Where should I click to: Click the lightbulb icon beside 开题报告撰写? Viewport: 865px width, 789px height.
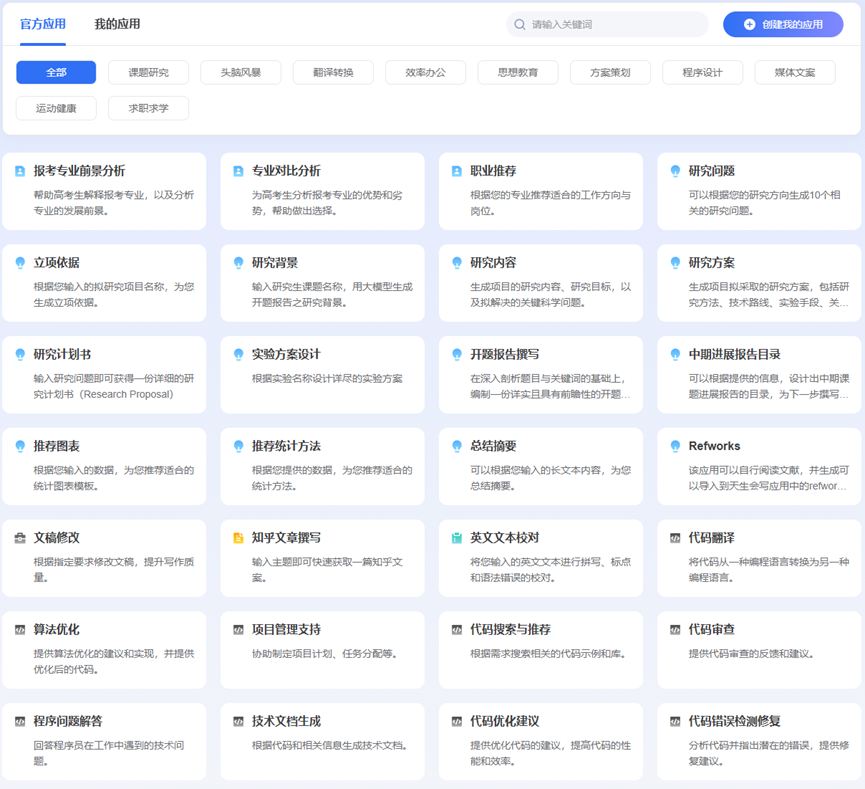[457, 354]
